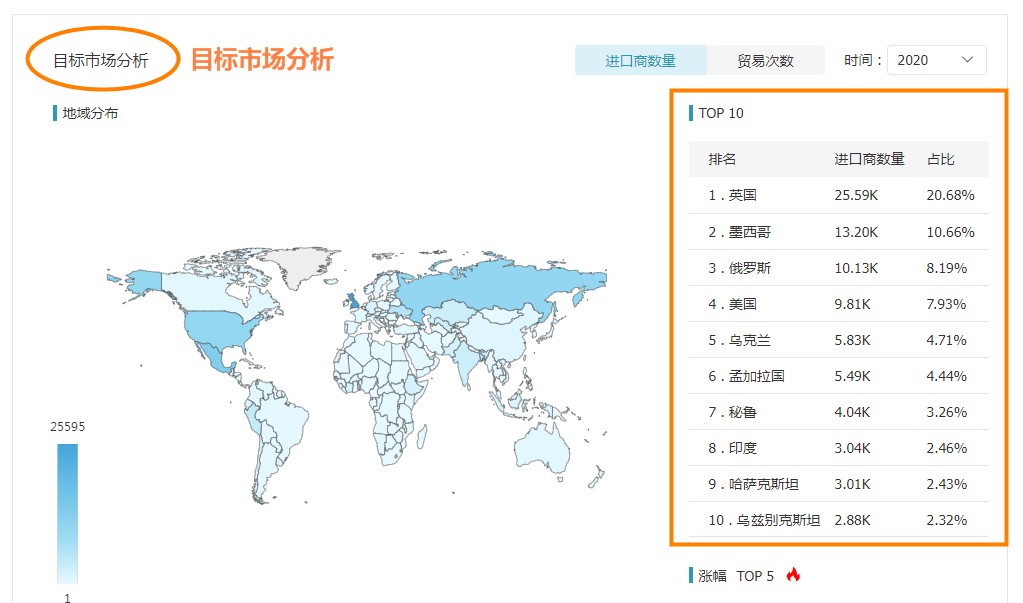Switch to the 进口商数量 tab
Viewport: 1023px width, 603px height.
[x=641, y=61]
